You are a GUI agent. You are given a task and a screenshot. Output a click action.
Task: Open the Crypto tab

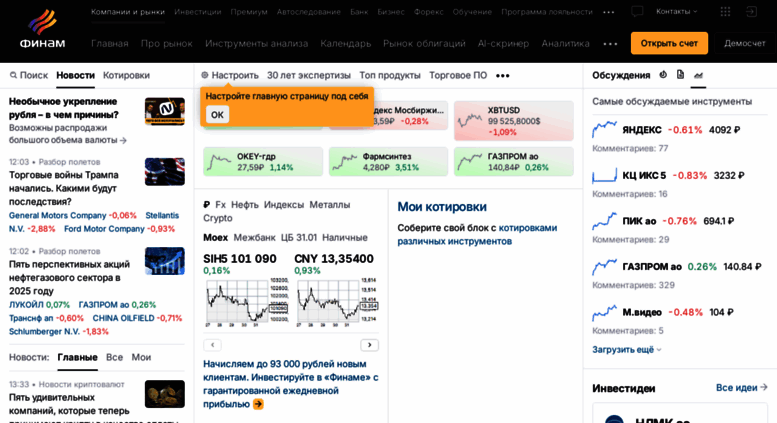click(218, 218)
